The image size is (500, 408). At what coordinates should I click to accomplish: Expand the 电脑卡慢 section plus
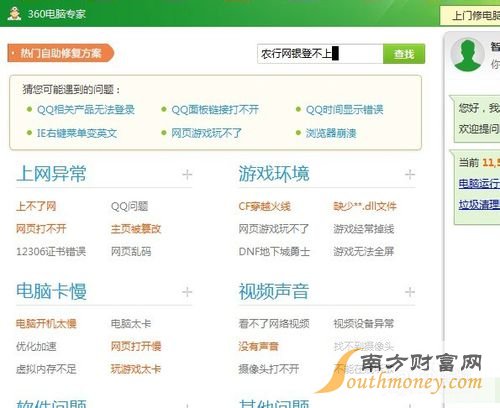click(x=187, y=292)
